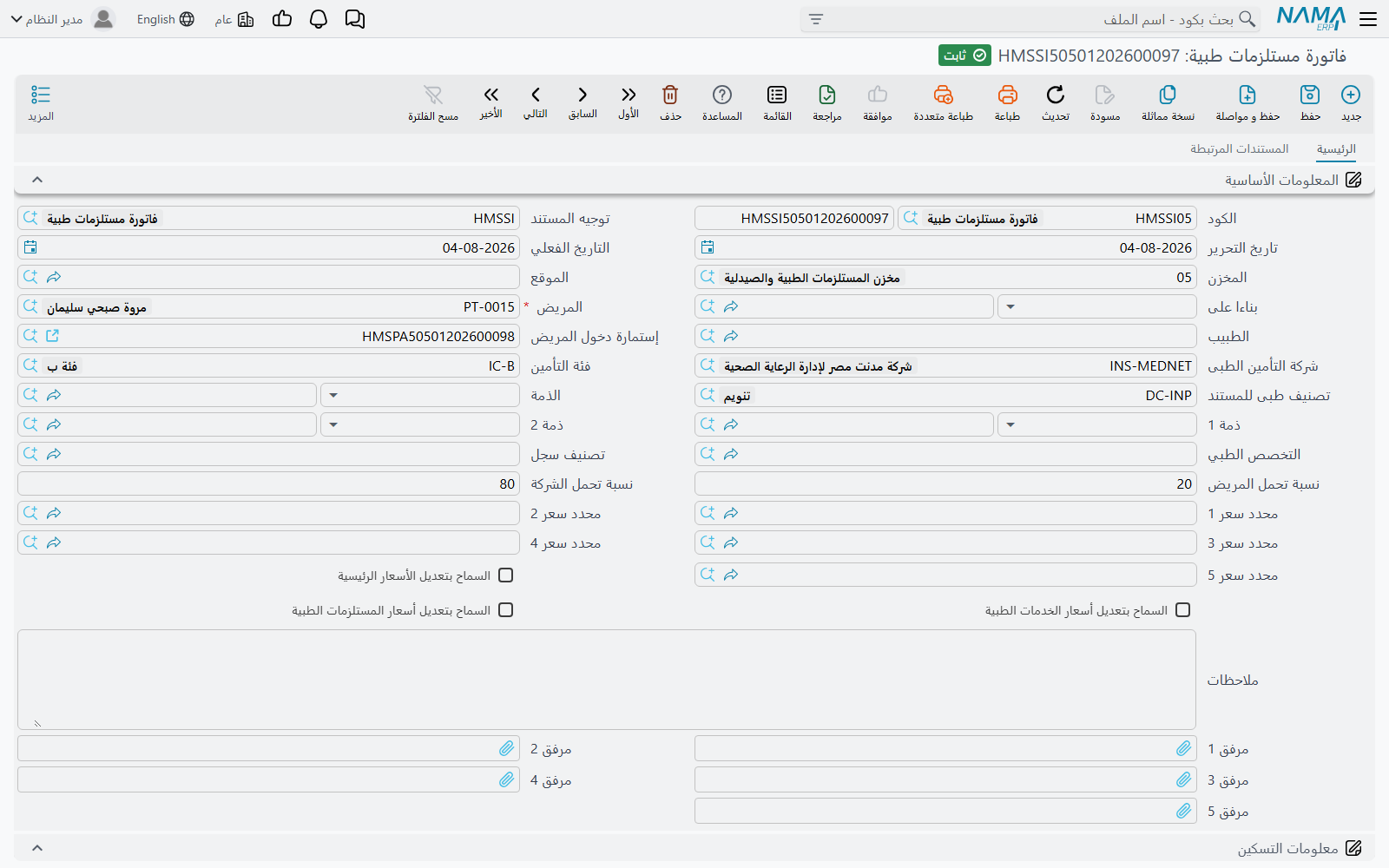The height and width of the screenshot is (868, 1389).
Task: Click the NAMA ERP logo
Action: point(1311,19)
